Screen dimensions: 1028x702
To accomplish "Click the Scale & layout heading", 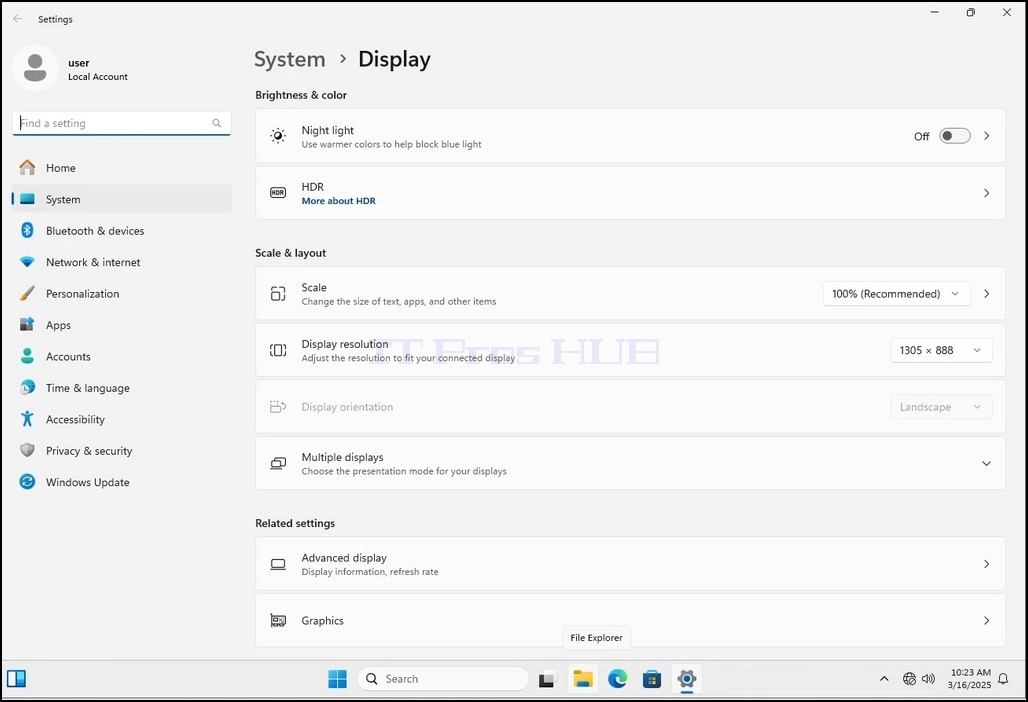I will pyautogui.click(x=290, y=253).
